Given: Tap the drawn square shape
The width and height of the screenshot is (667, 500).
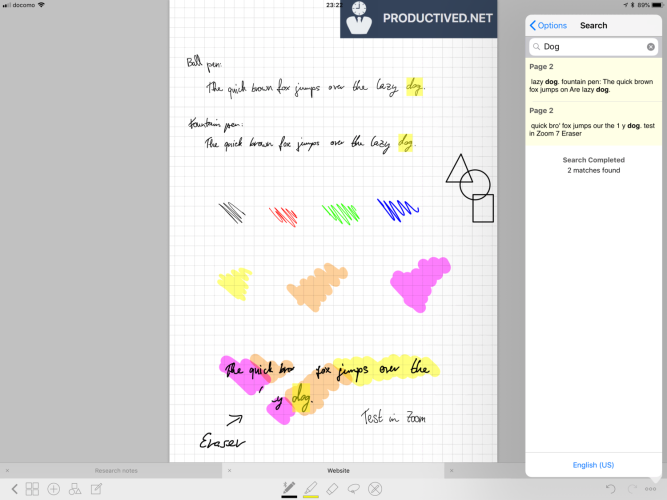Looking at the screenshot, I should [x=483, y=208].
